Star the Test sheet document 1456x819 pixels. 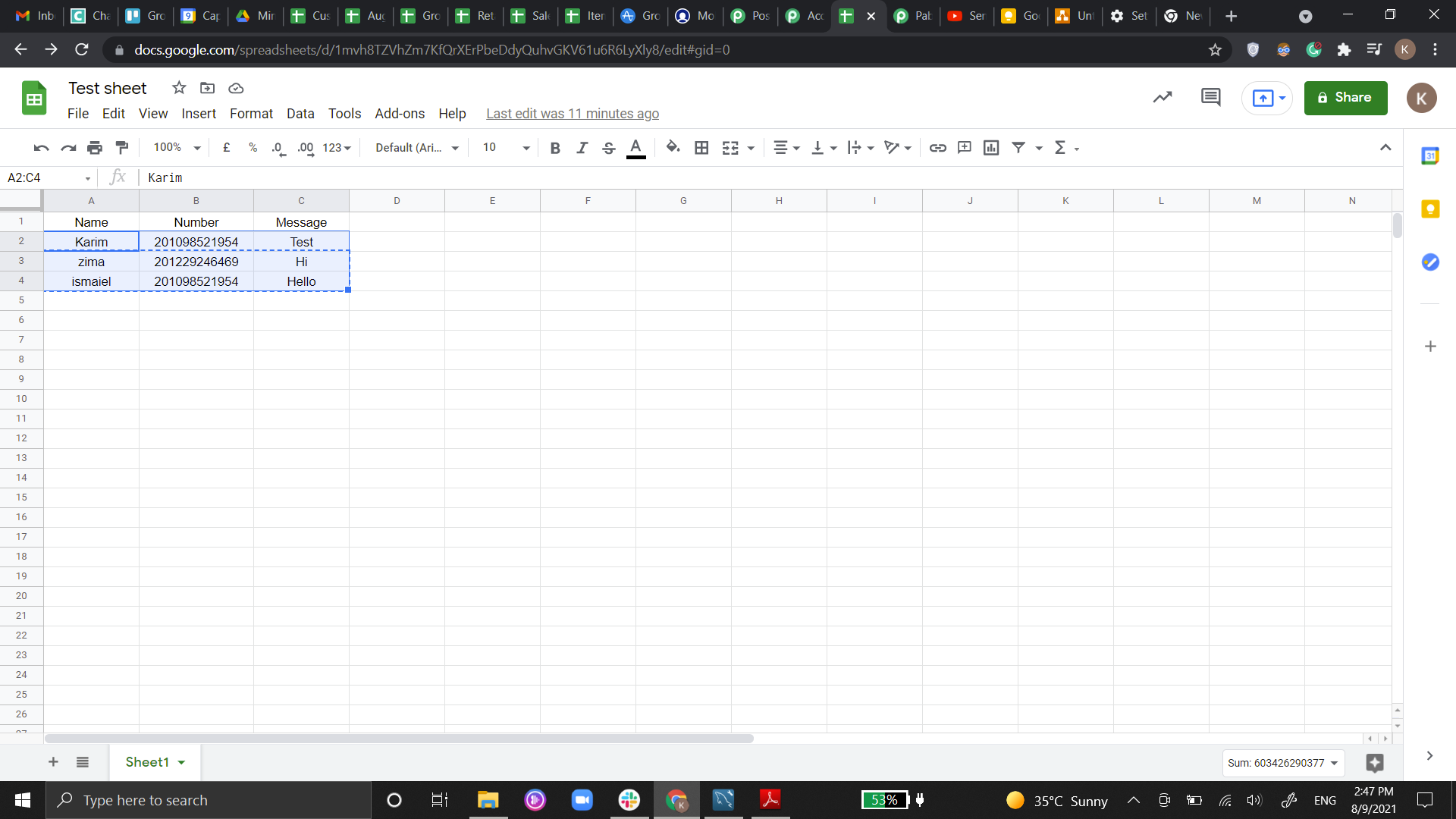coord(179,88)
